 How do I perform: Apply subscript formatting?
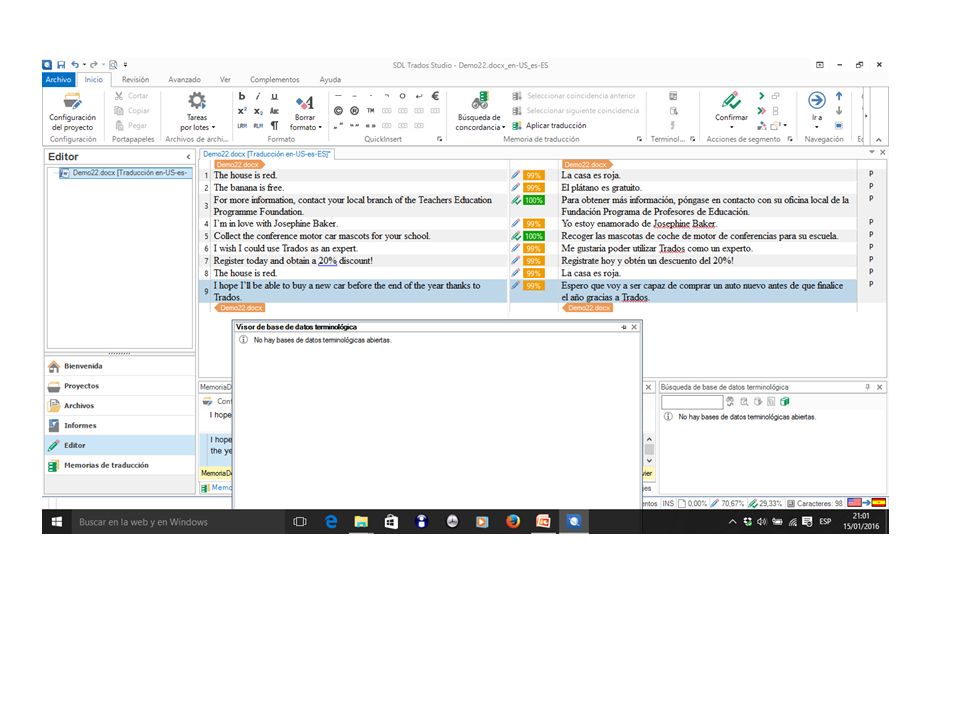coord(258,111)
